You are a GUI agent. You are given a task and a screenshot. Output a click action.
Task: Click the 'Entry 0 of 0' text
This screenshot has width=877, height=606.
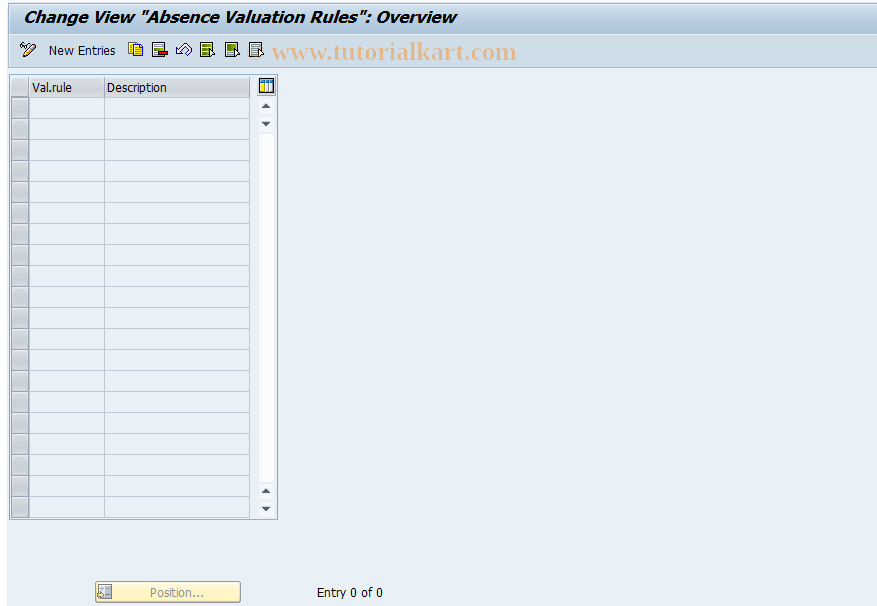(350, 593)
